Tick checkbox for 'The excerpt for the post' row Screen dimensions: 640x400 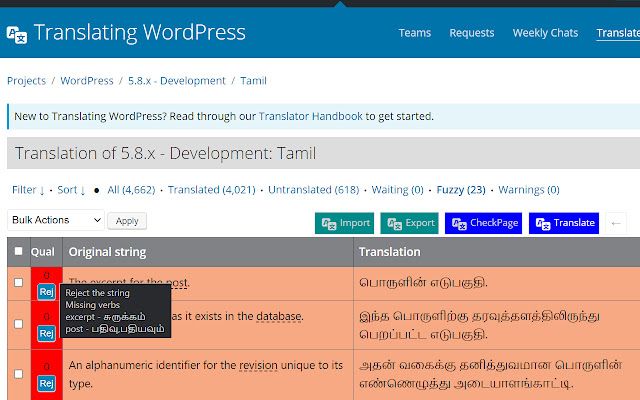coord(18,282)
